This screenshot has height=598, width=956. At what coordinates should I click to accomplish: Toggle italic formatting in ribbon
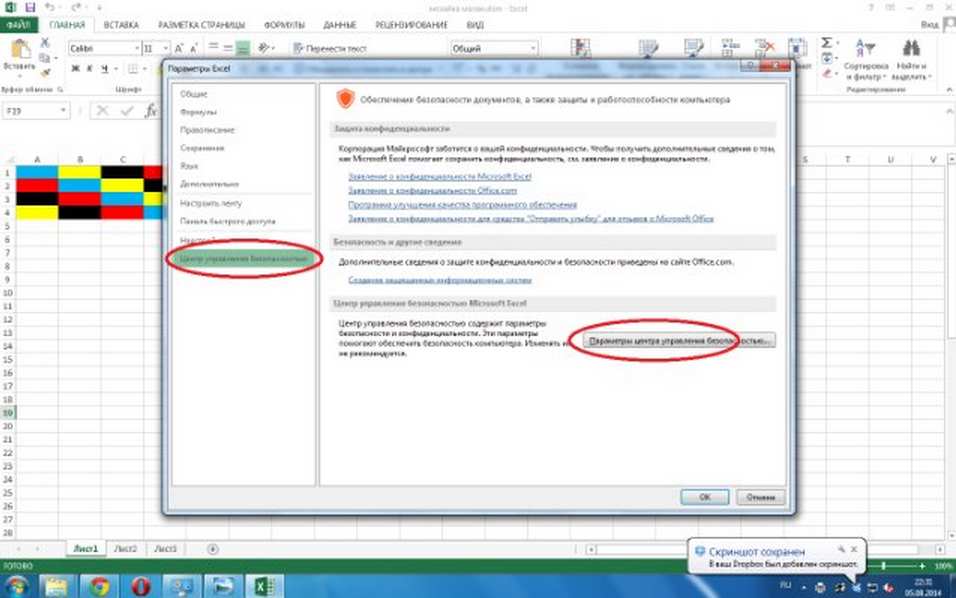click(90, 69)
